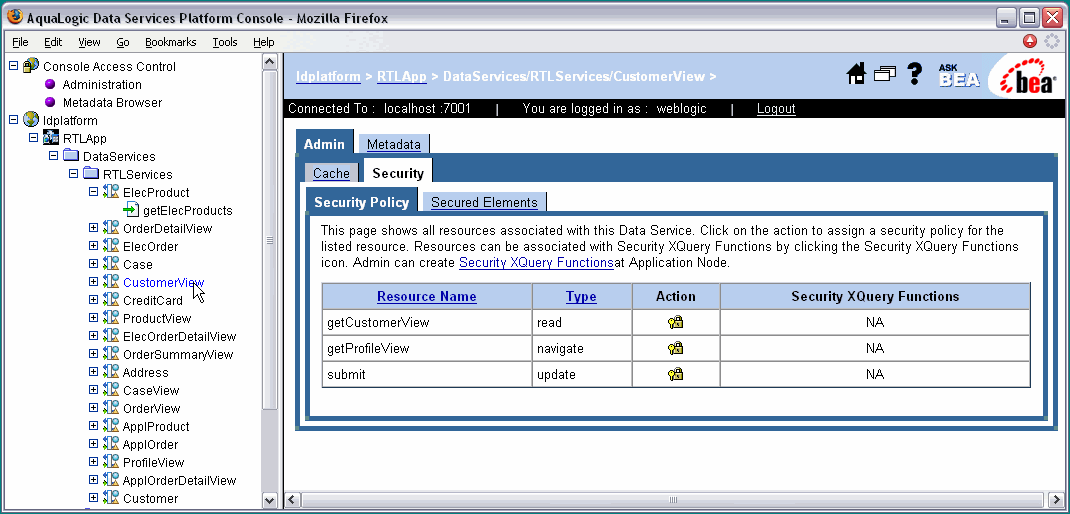
Task: Expand the OrderSummaryView node
Action: (x=93, y=354)
